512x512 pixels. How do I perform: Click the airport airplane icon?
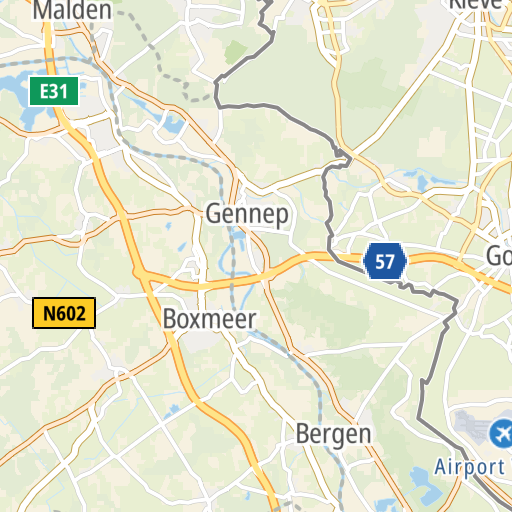[501, 434]
